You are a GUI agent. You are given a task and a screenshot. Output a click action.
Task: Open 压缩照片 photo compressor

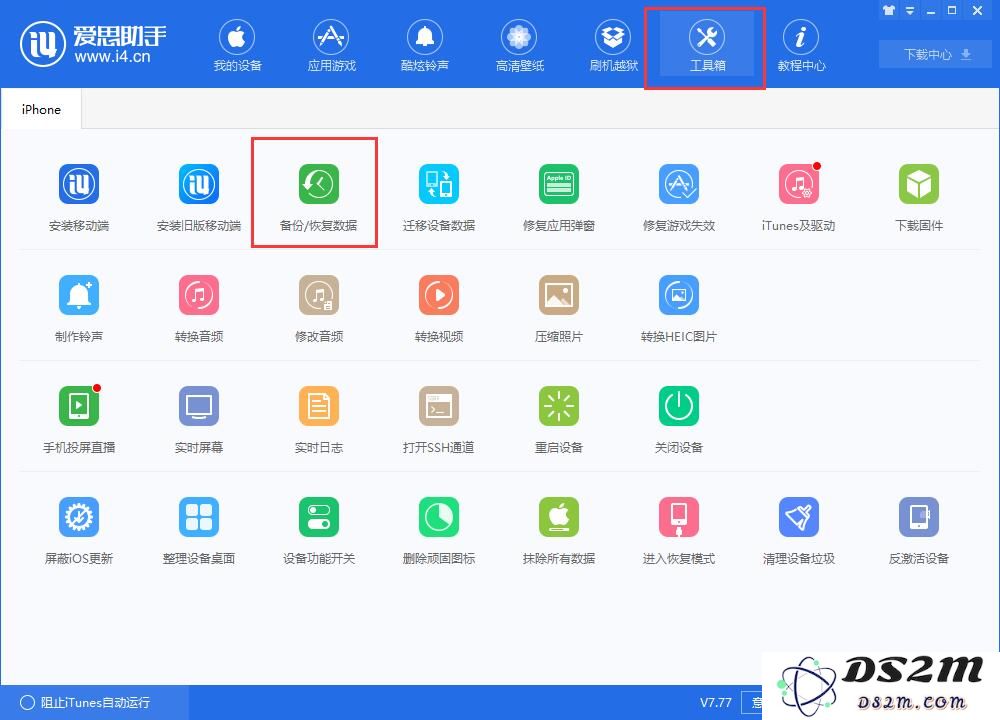559,309
